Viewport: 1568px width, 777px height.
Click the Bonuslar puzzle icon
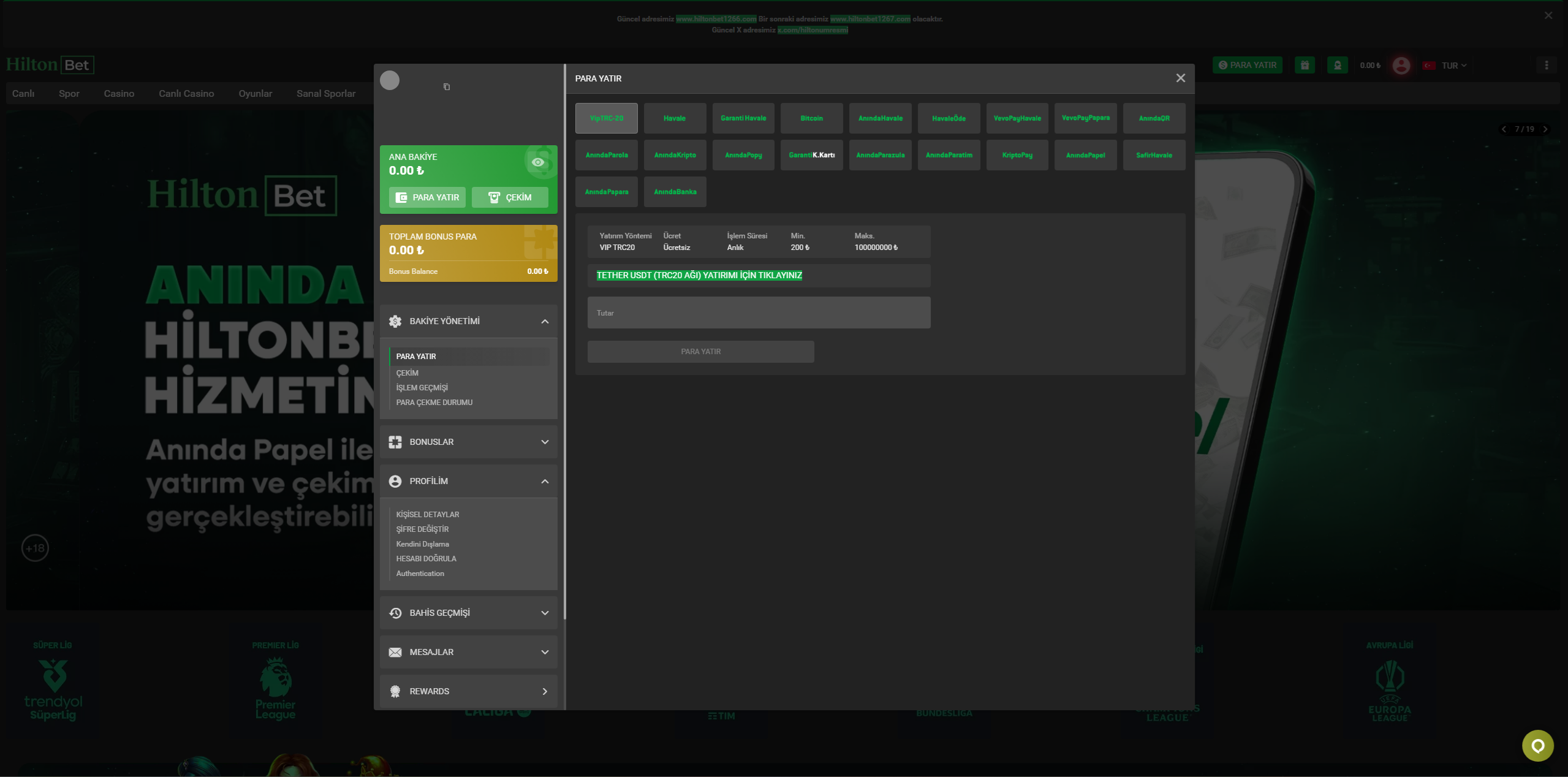click(395, 442)
